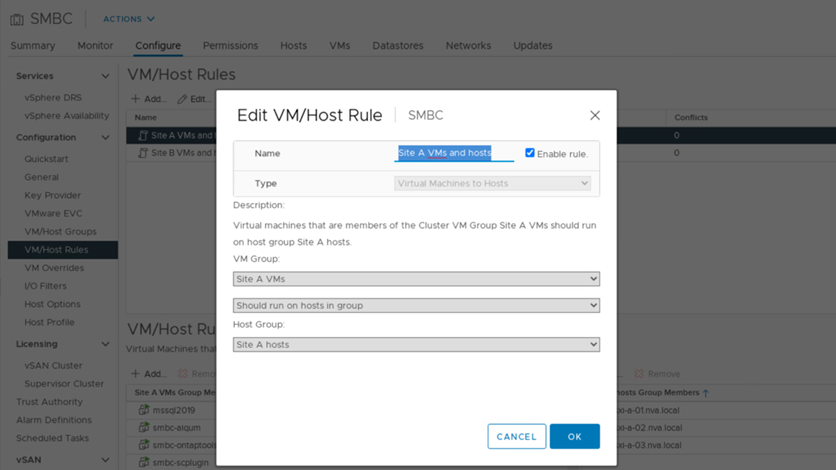Click the pencil Edit icon above rules list
Image resolution: width=836 pixels, height=470 pixels.
tap(182, 99)
